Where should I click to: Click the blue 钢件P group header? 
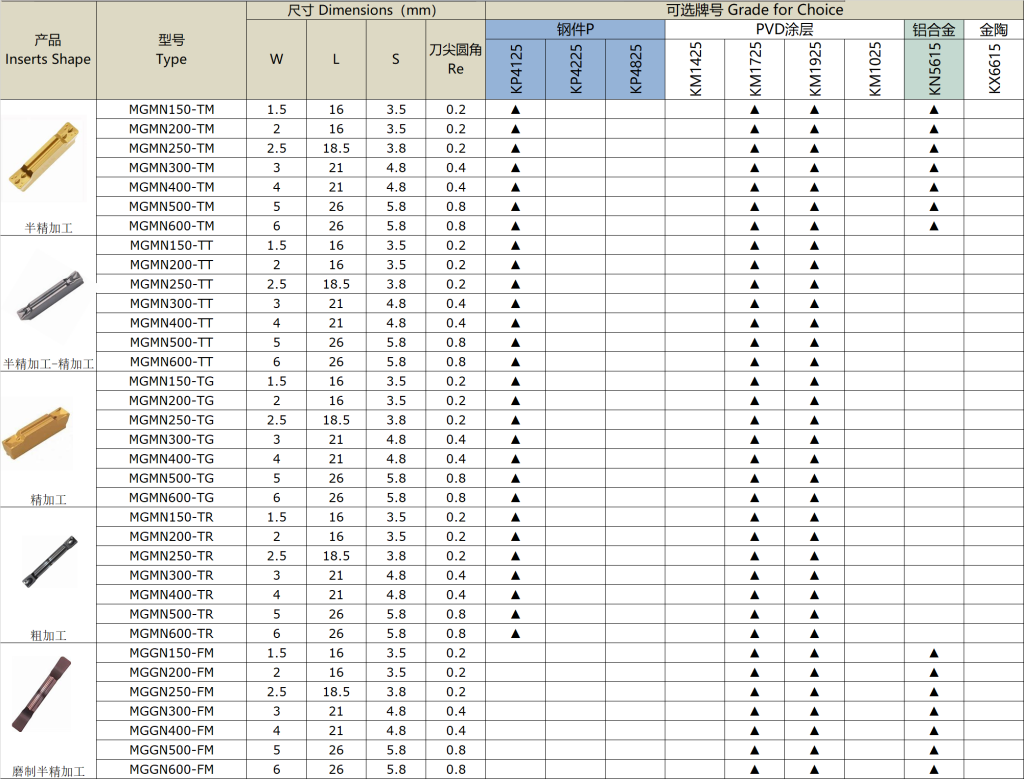pos(575,29)
